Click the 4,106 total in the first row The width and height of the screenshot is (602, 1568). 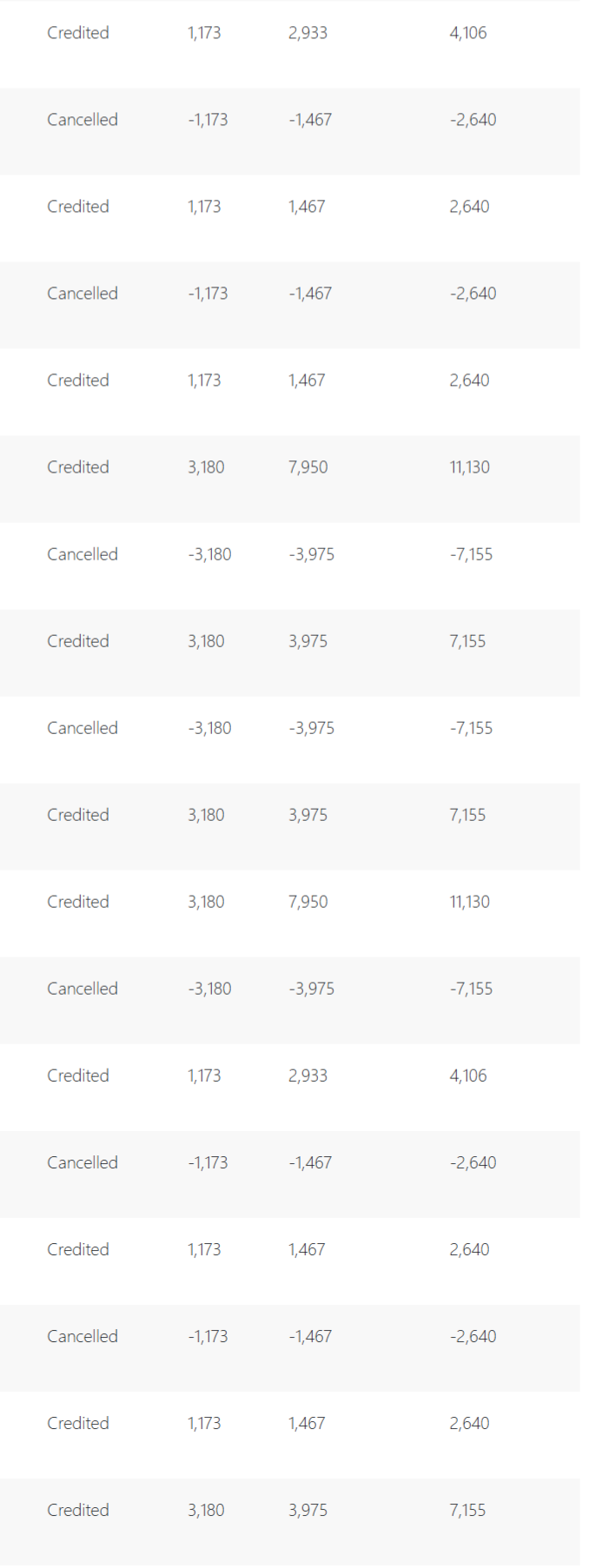click(x=467, y=33)
